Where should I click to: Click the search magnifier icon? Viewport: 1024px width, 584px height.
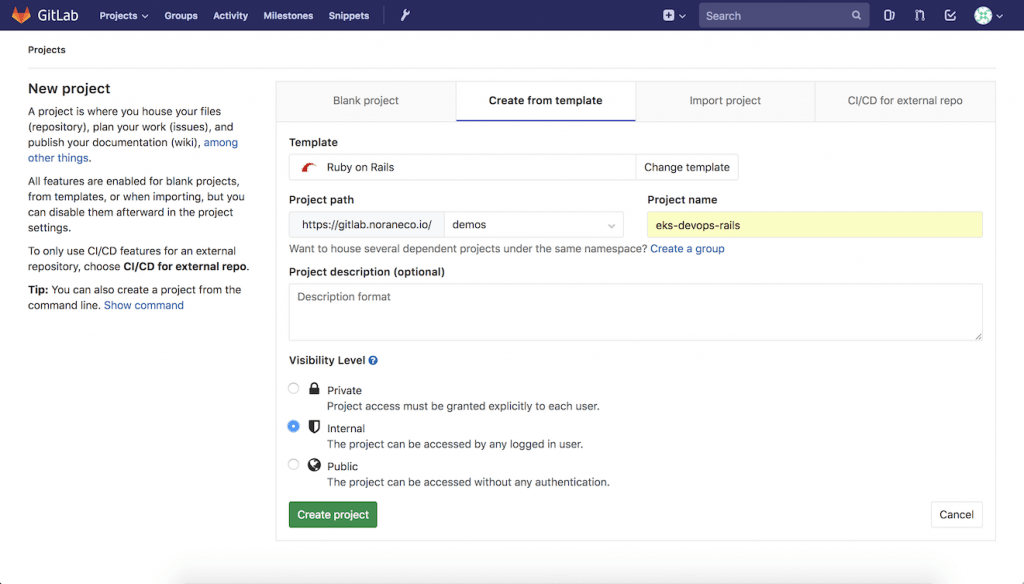856,15
